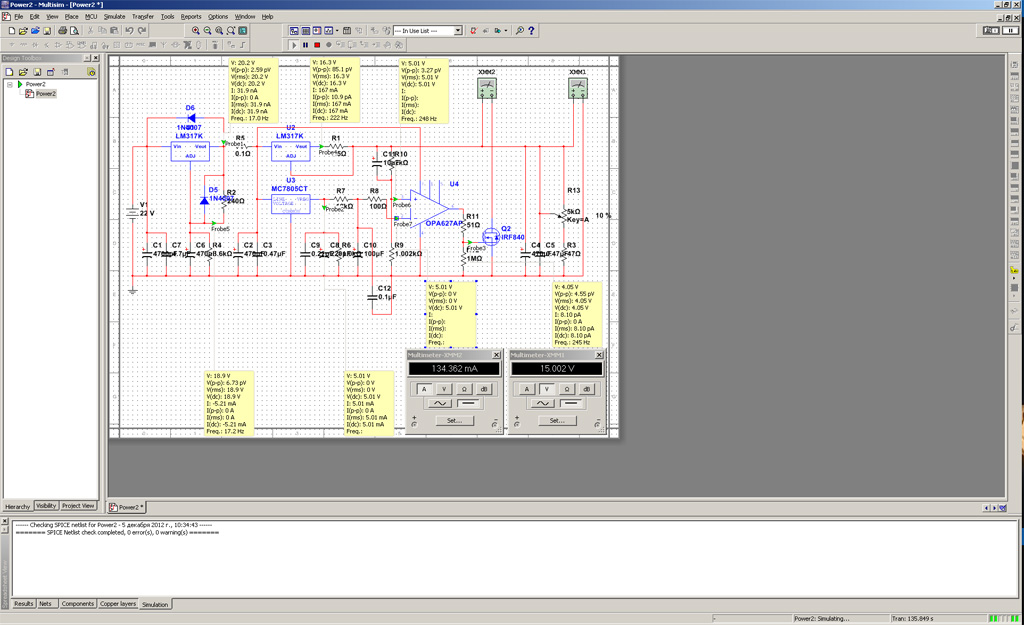The width and height of the screenshot is (1024, 625).
Task: Select ammeter mode A on Multimeter-XMM2
Action: [424, 389]
